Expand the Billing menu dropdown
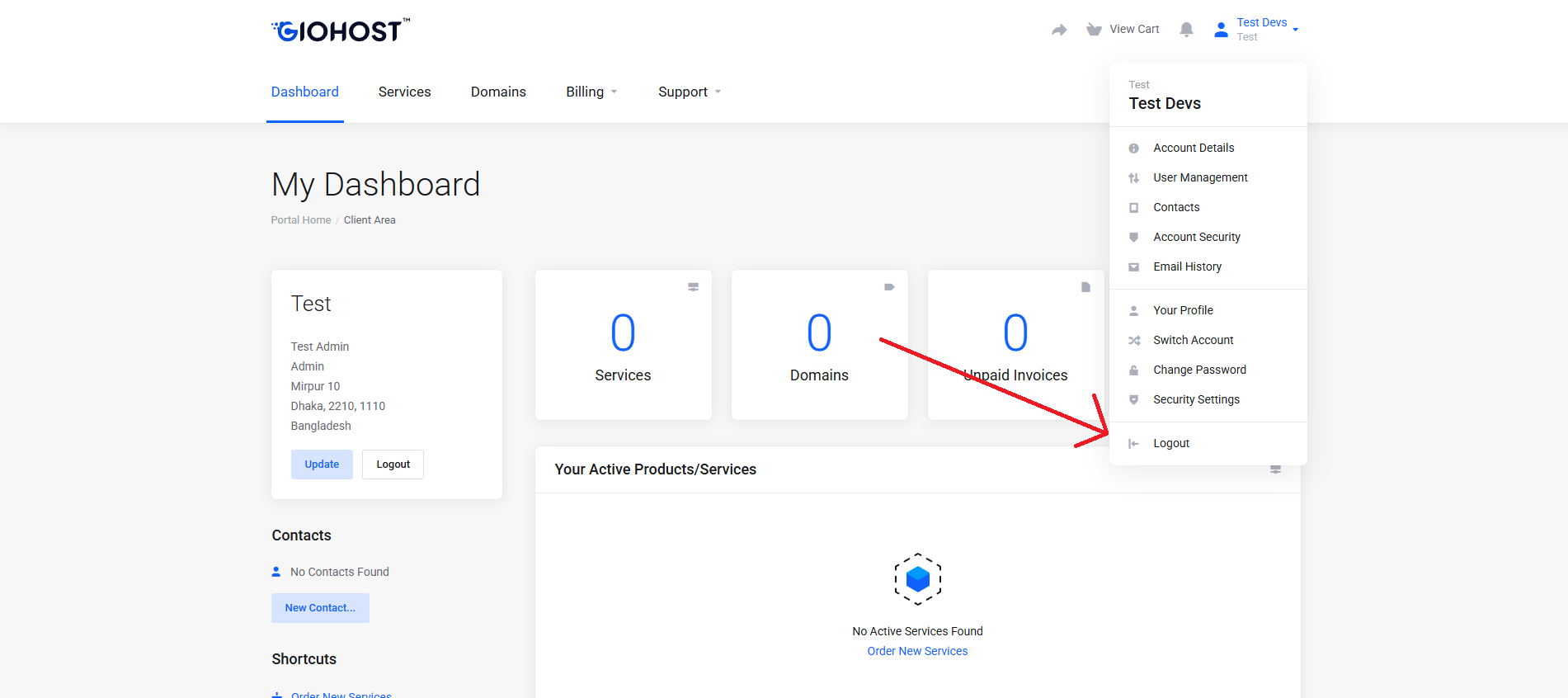The width and height of the screenshot is (1568, 698). [591, 92]
